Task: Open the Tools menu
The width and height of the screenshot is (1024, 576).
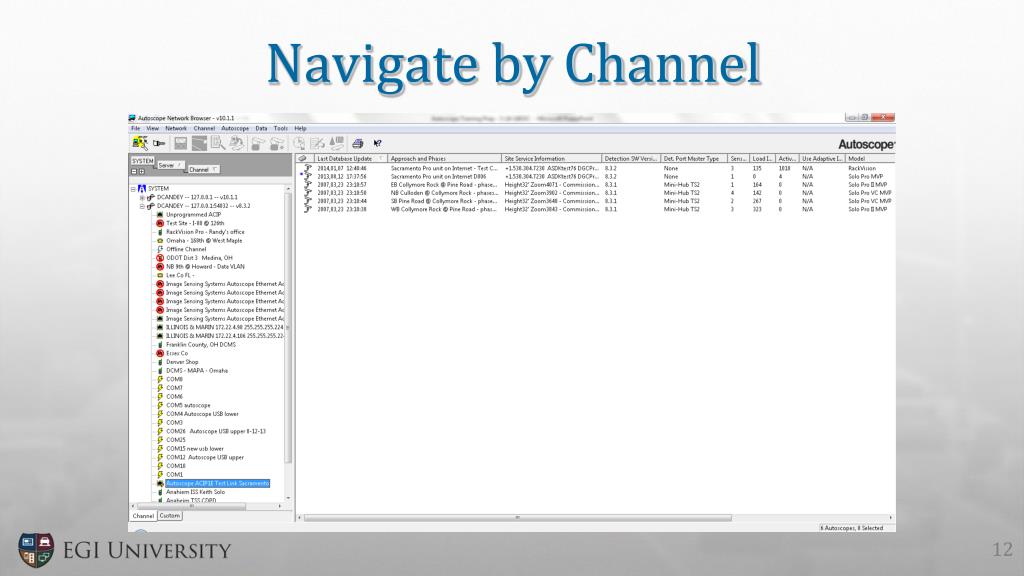Action: click(x=281, y=129)
